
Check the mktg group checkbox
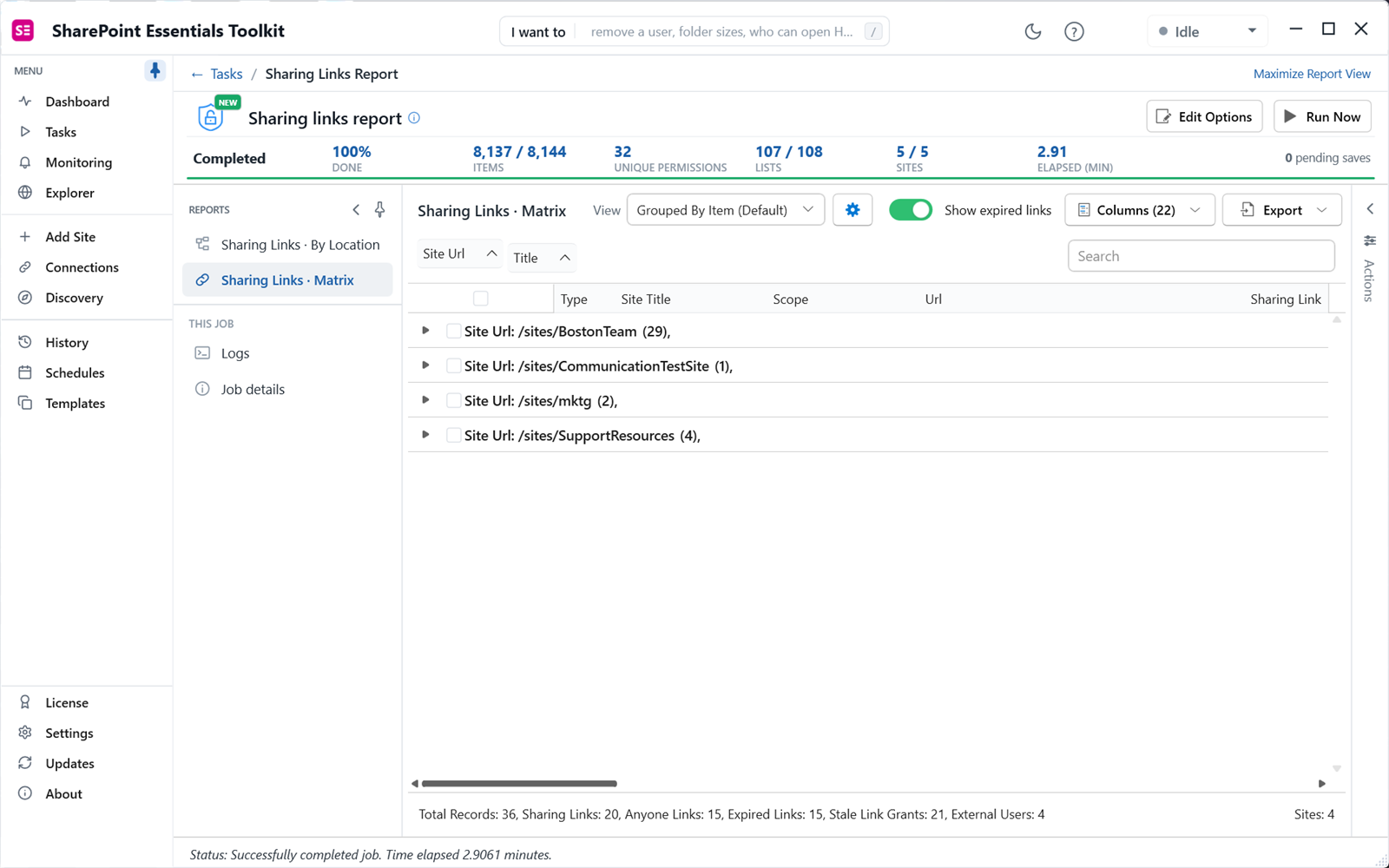453,400
